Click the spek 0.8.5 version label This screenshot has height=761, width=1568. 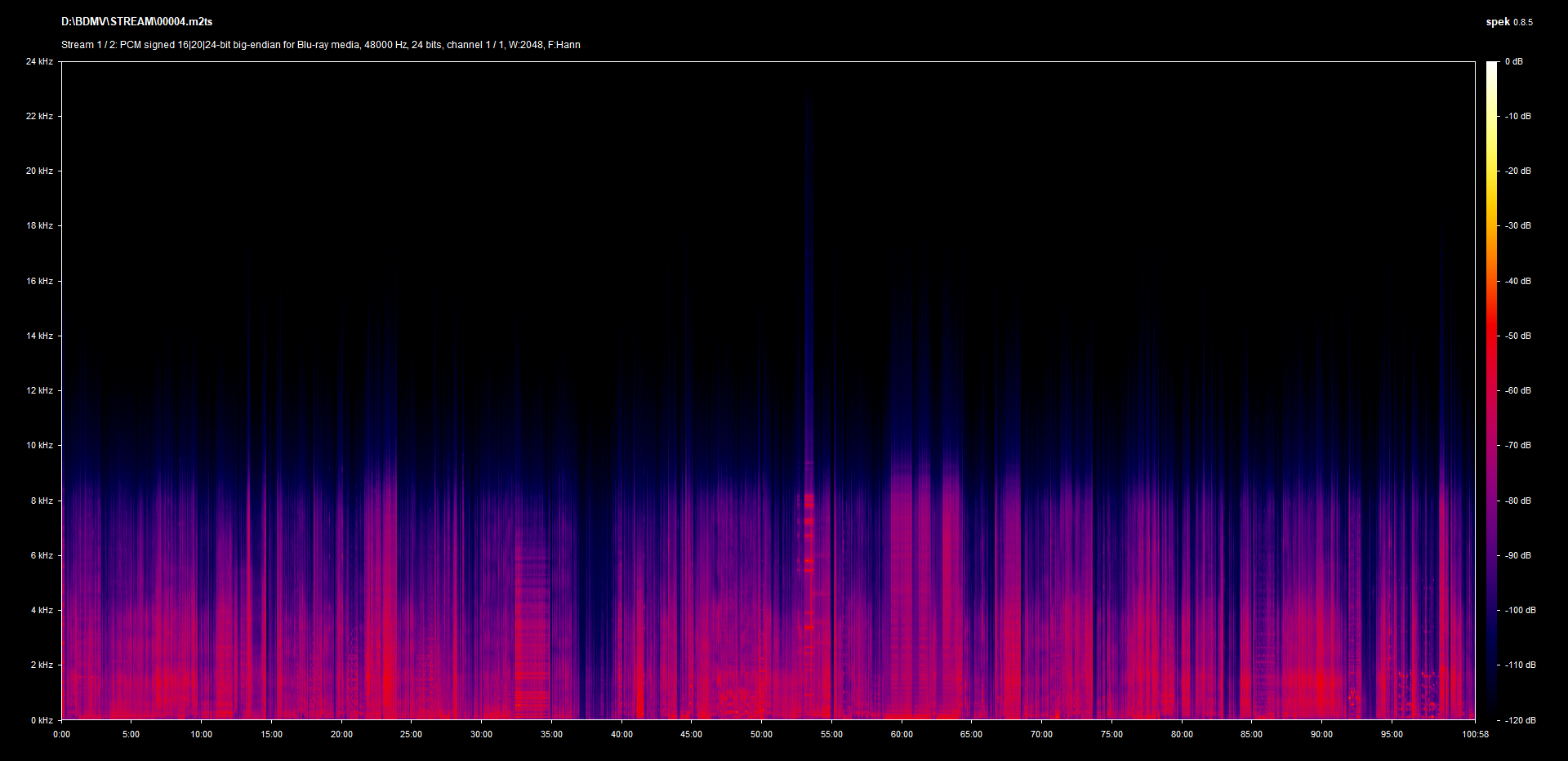[1508, 22]
